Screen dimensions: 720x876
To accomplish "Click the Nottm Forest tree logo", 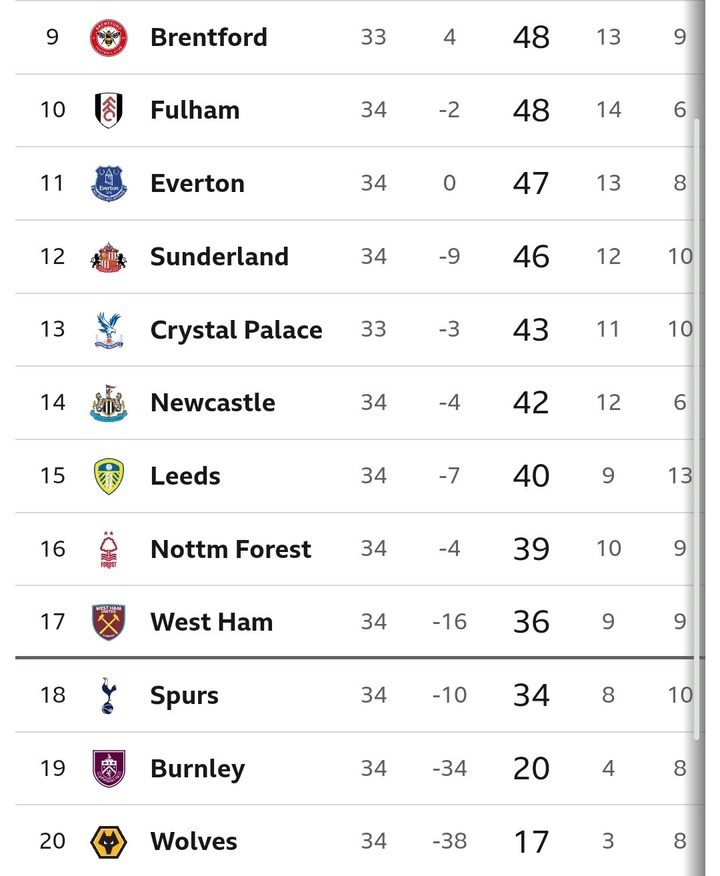I will (108, 549).
